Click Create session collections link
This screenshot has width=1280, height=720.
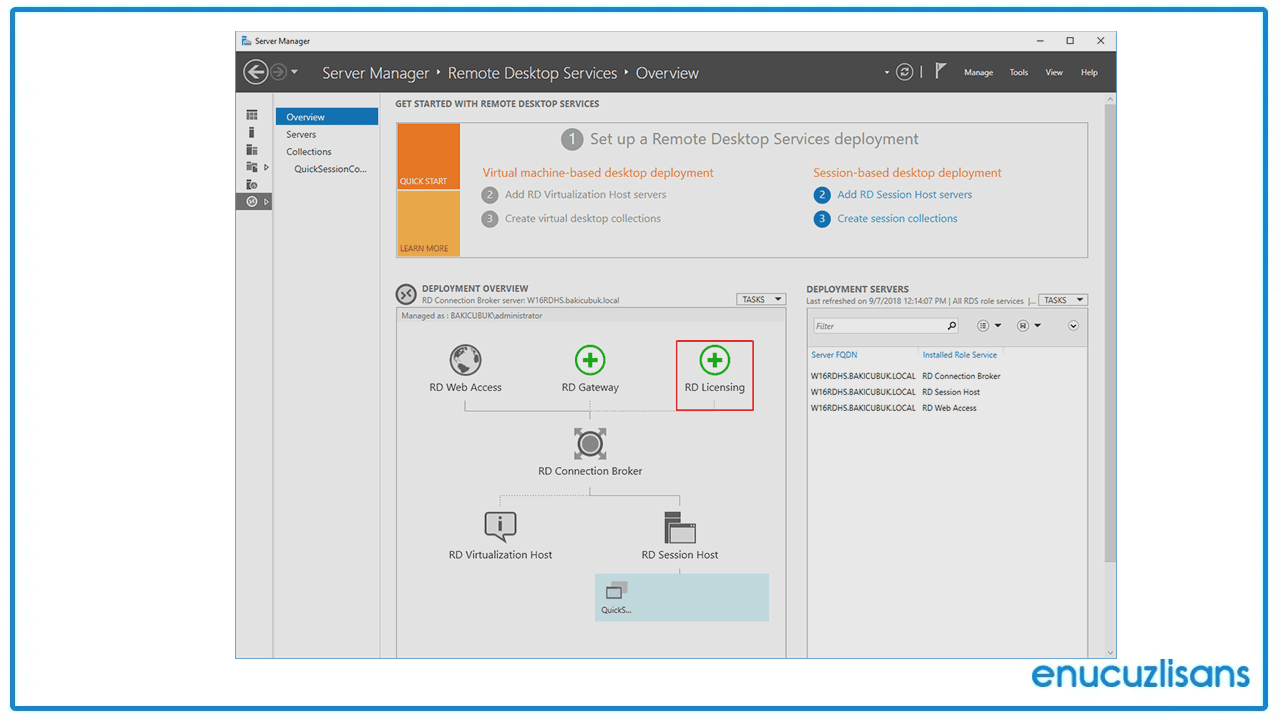(897, 219)
